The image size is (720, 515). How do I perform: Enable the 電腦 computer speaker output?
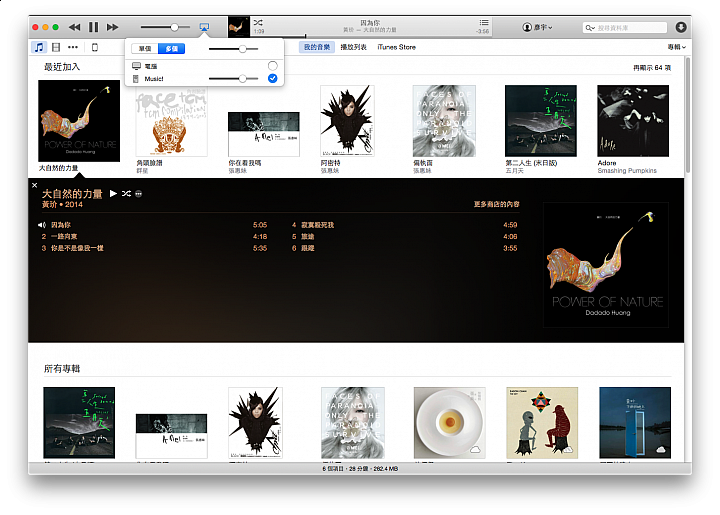pos(272,66)
